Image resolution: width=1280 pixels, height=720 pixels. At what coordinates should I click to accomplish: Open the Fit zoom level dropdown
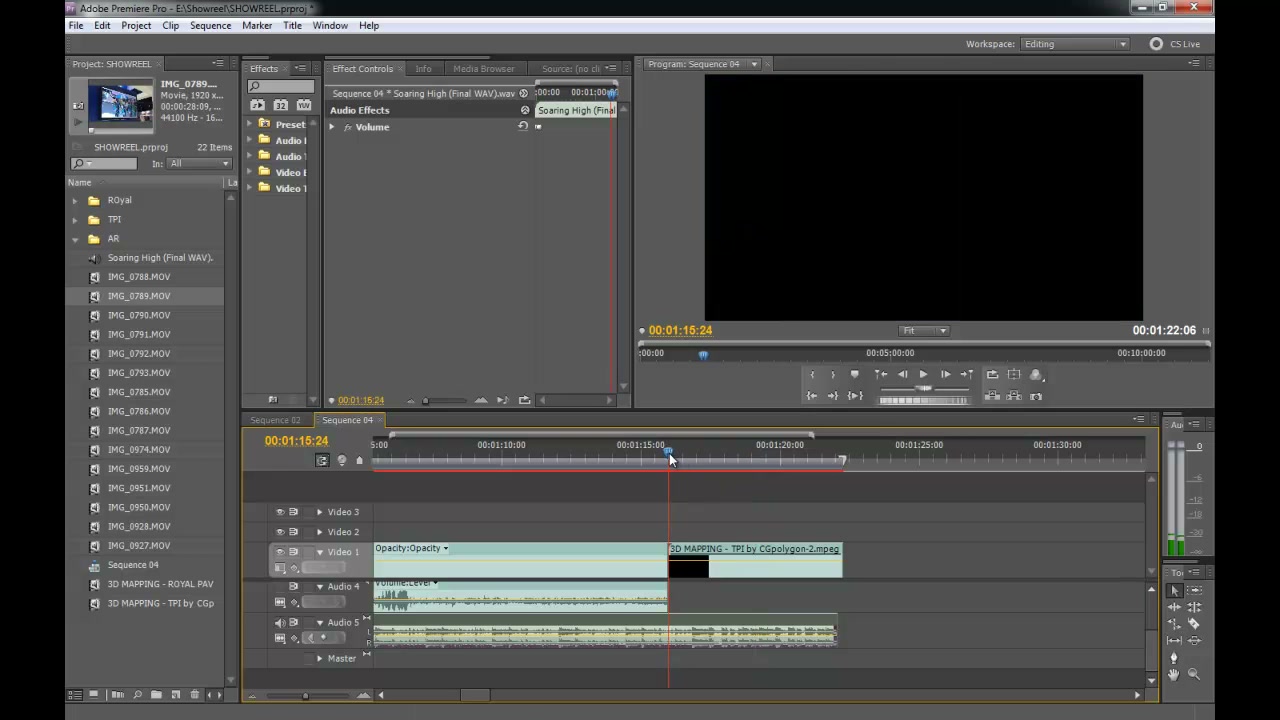[924, 330]
